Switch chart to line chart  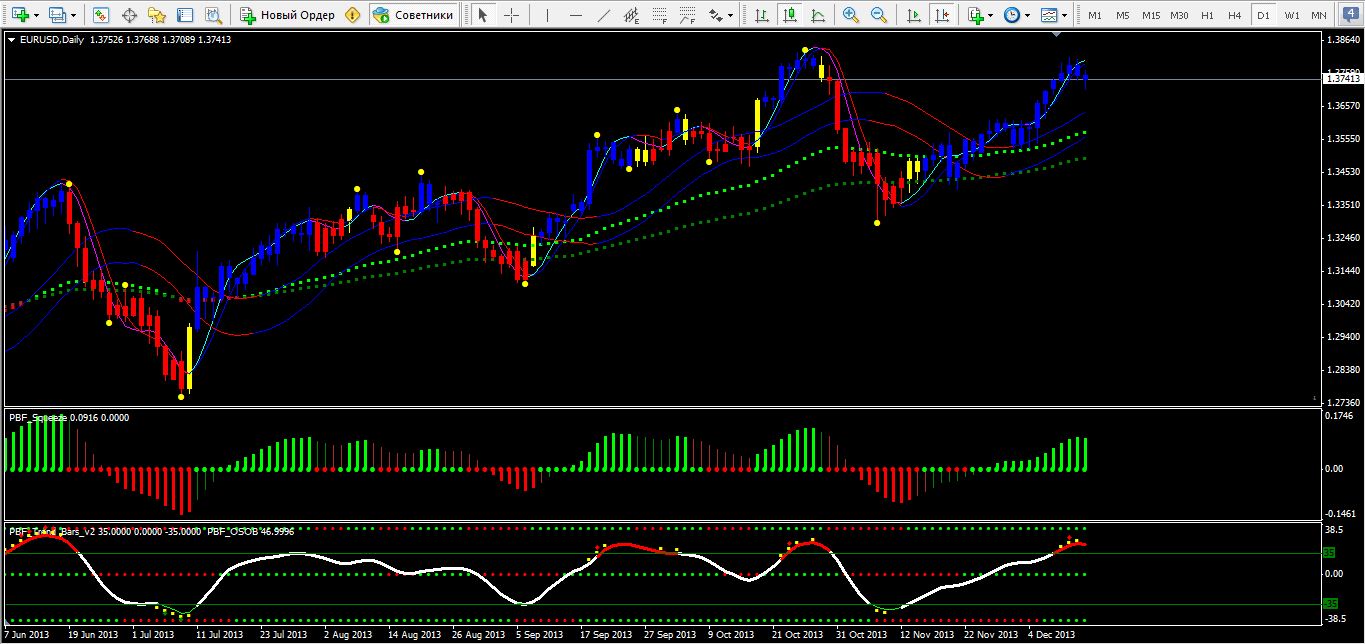[x=818, y=15]
